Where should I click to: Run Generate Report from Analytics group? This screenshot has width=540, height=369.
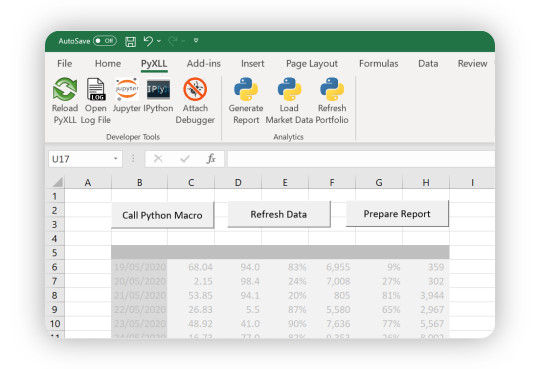[x=246, y=100]
